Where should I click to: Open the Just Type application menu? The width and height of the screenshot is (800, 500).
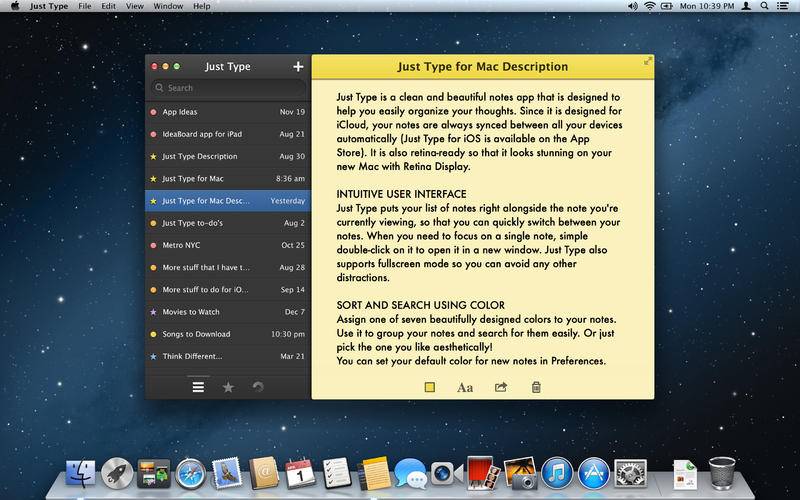pos(49,6)
